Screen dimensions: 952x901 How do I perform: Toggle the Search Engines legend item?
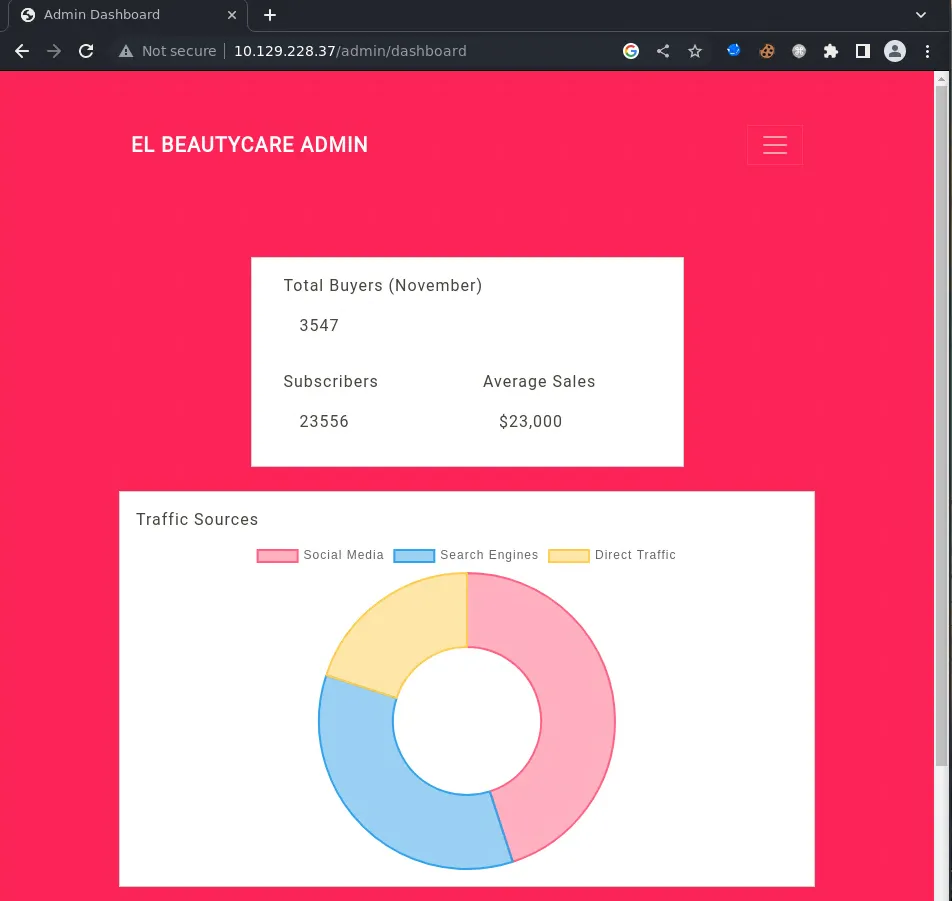[x=466, y=555]
